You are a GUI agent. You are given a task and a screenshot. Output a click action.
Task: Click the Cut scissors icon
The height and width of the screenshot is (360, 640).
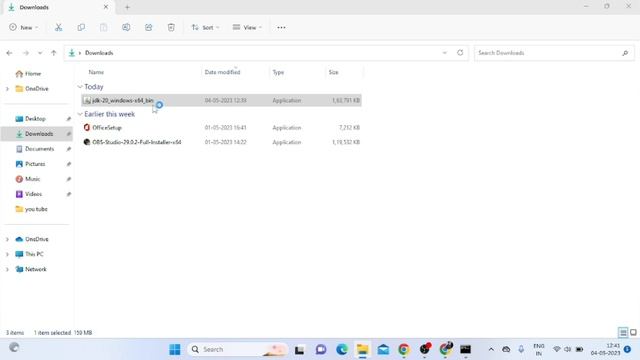click(x=58, y=27)
